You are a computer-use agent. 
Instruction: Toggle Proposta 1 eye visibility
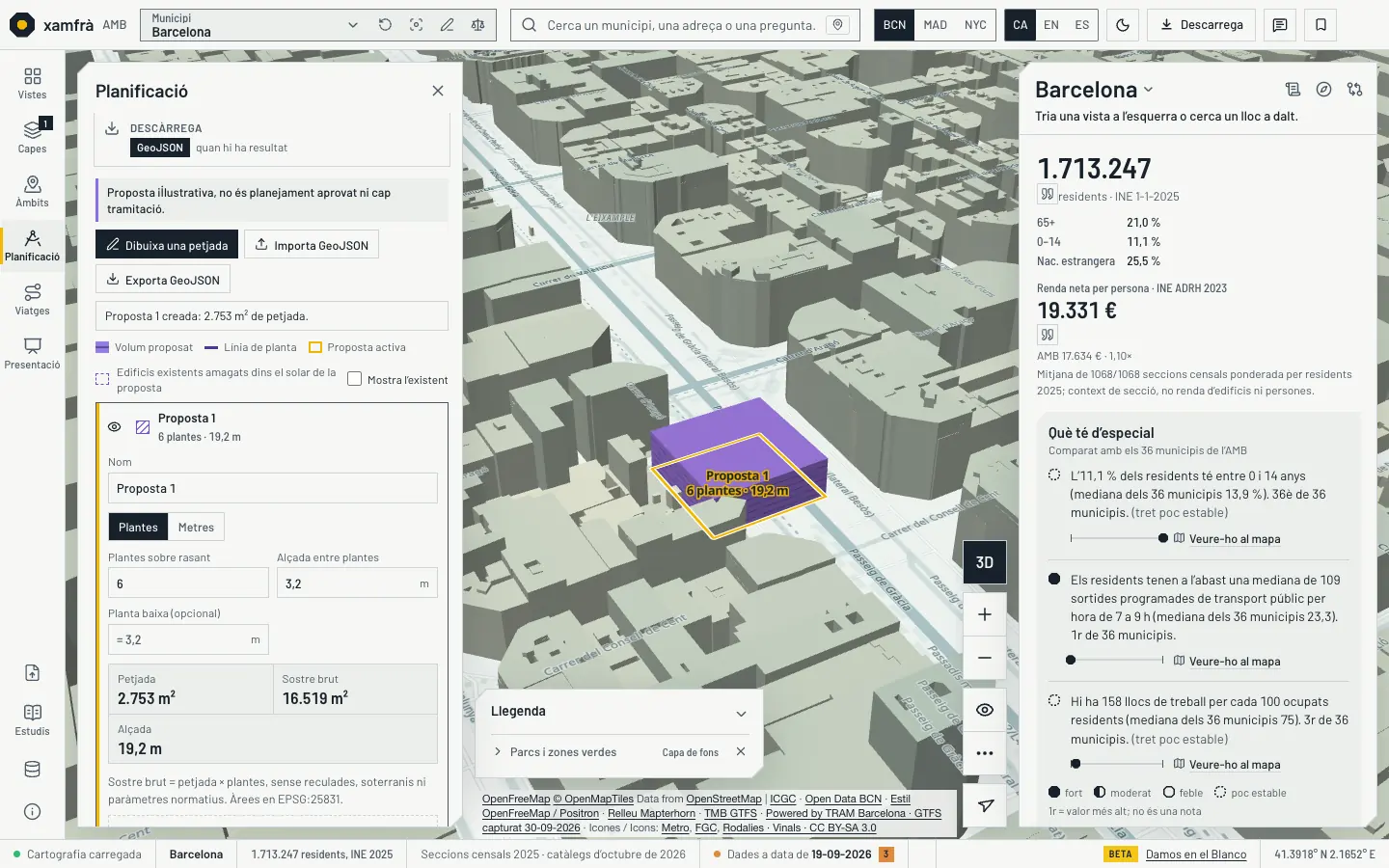pos(114,427)
